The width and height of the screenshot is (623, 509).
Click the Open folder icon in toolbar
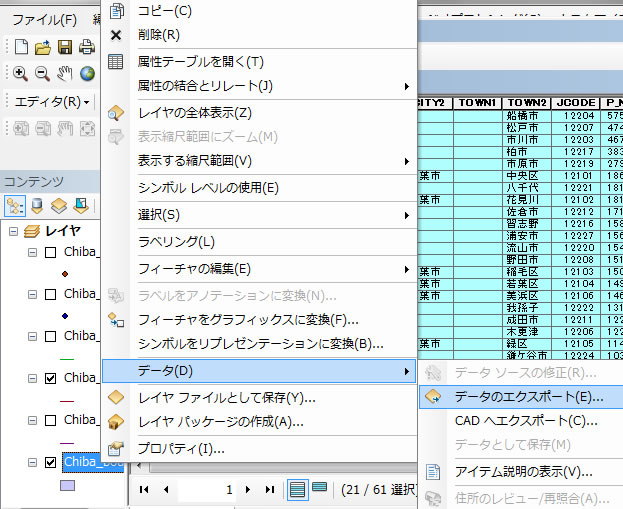pyautogui.click(x=42, y=47)
